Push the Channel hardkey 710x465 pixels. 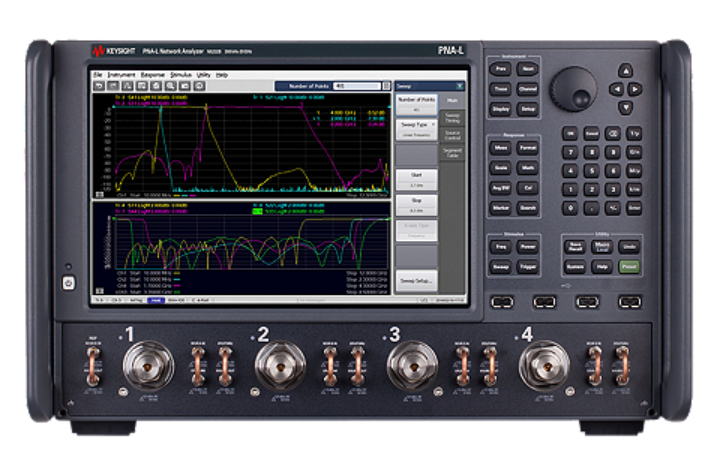(x=528, y=89)
